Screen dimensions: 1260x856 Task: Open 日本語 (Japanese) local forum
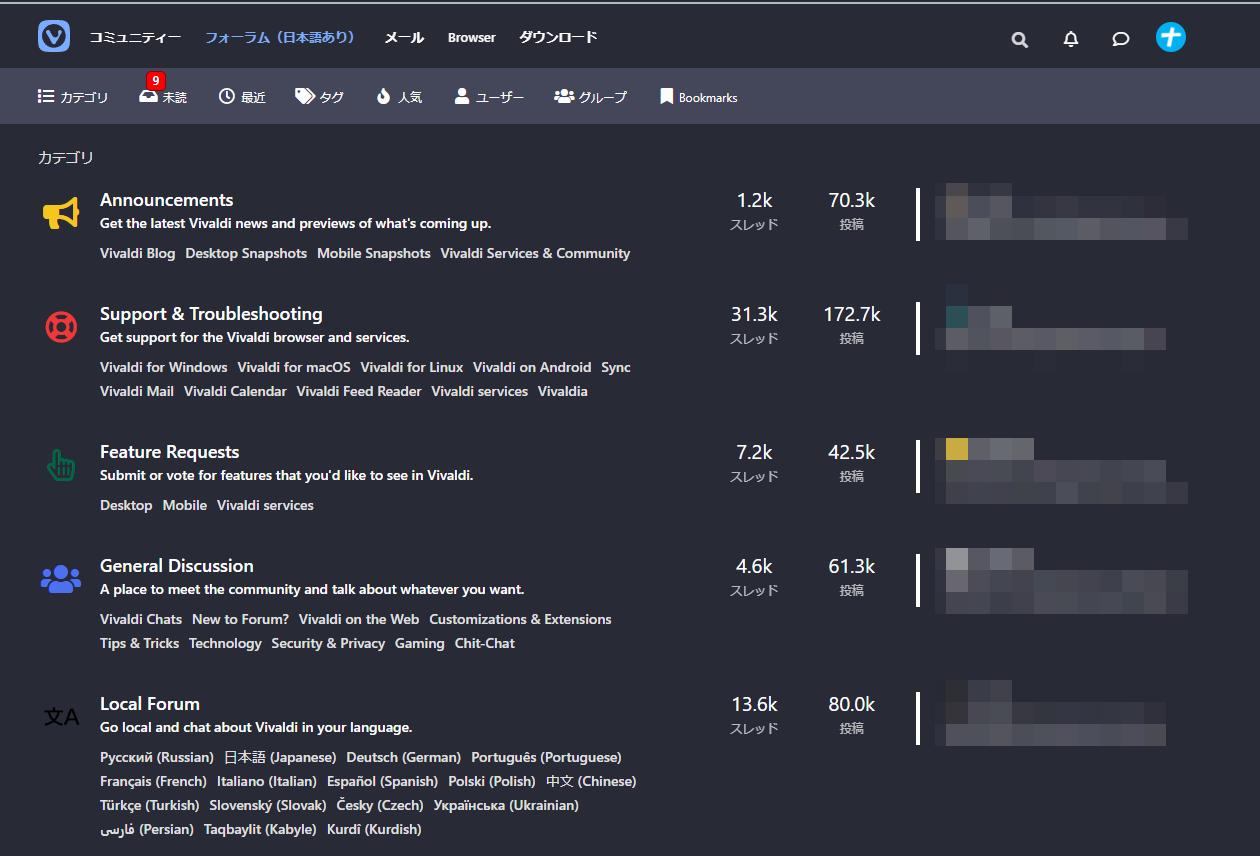tap(280, 757)
